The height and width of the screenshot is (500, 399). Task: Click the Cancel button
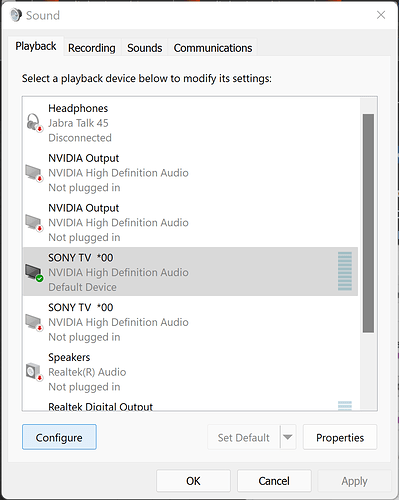(x=274, y=481)
